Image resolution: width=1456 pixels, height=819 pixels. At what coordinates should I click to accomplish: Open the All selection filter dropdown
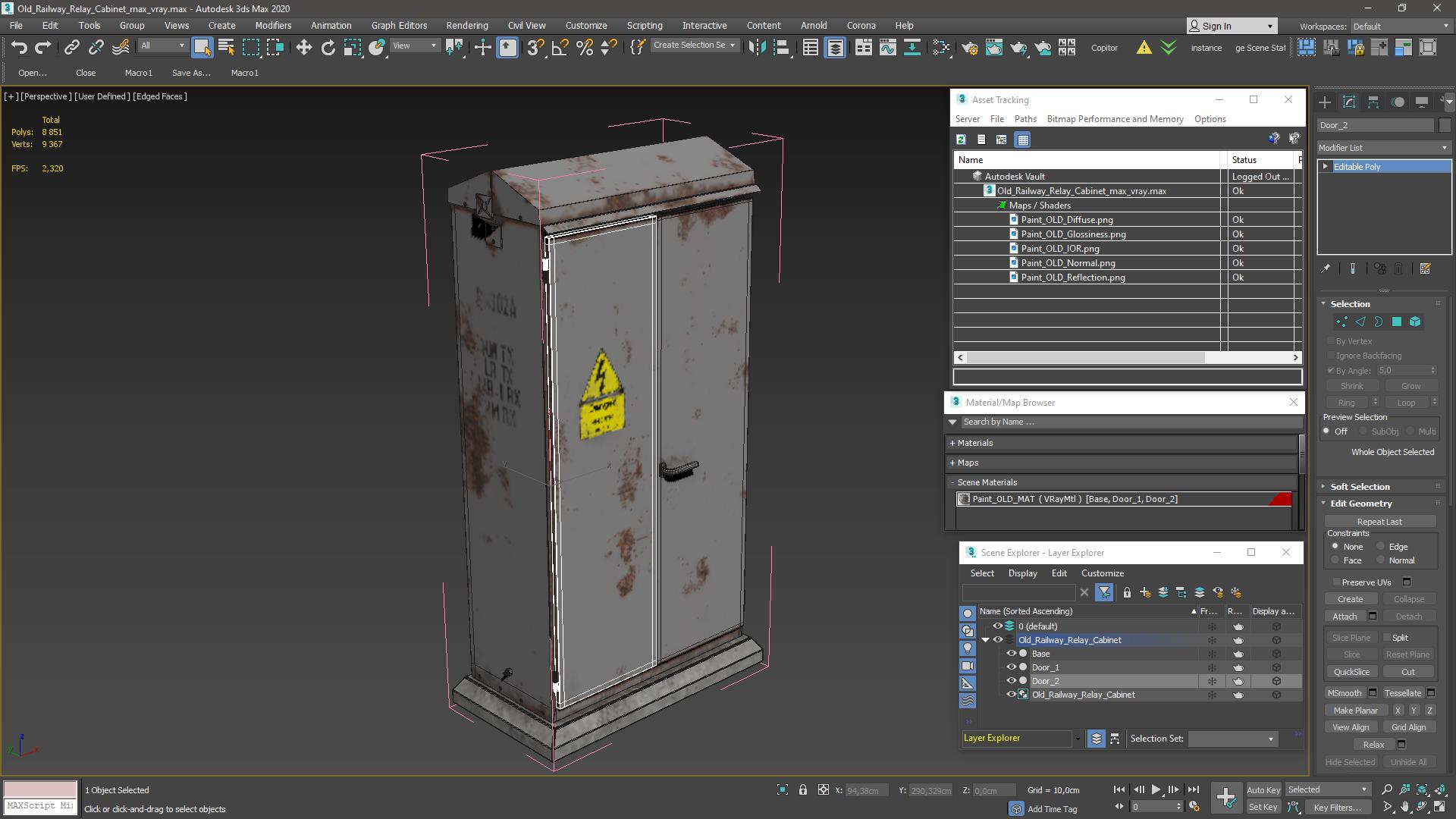(x=163, y=46)
